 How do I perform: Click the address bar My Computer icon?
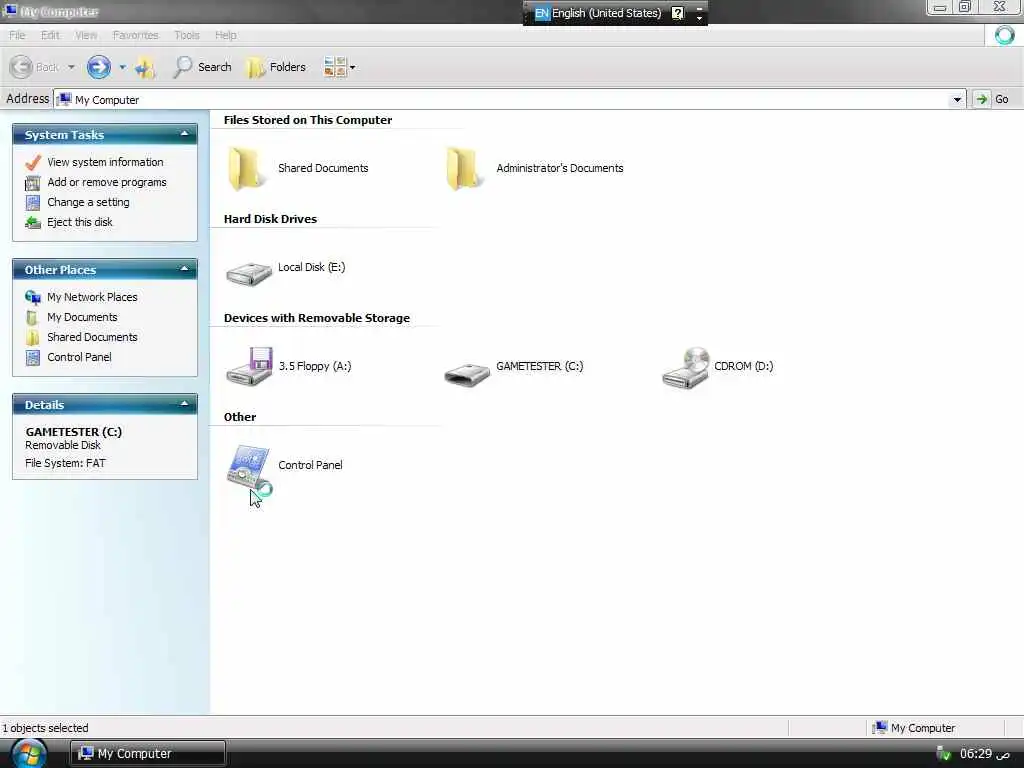pyautogui.click(x=64, y=99)
